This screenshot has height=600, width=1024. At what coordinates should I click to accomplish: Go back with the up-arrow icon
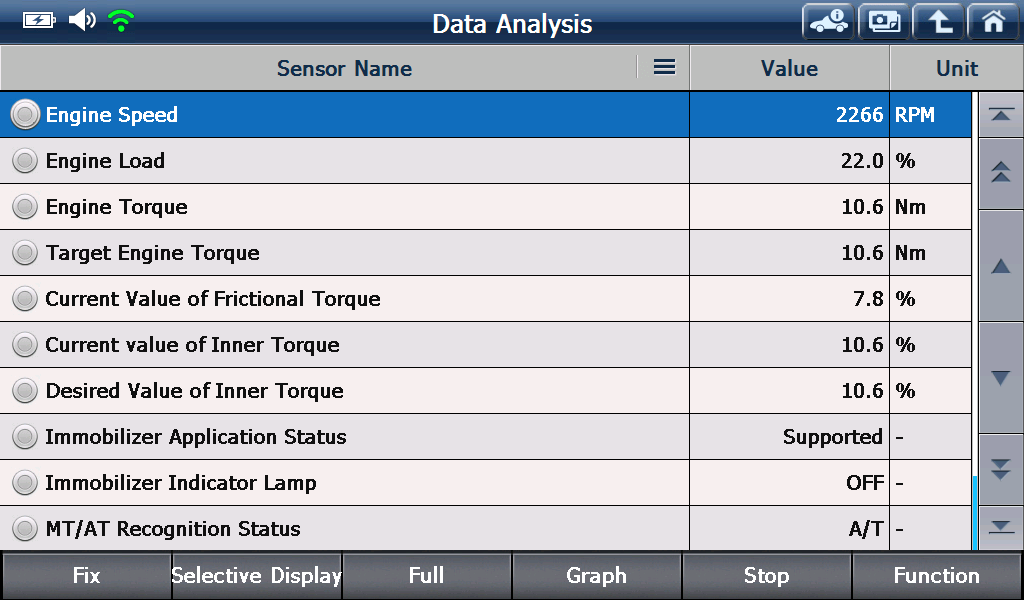pyautogui.click(x=938, y=22)
